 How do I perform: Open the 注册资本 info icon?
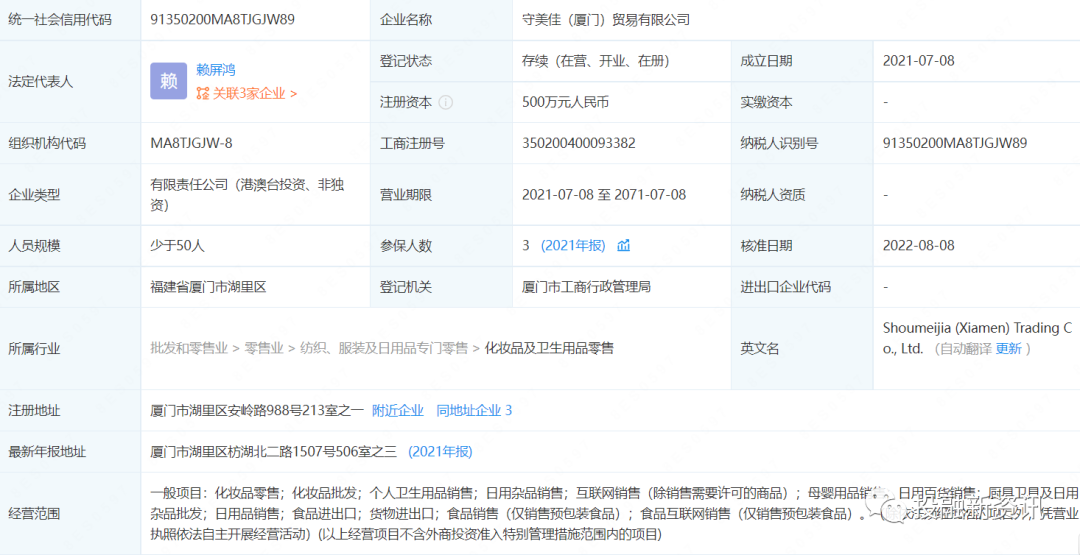click(446, 103)
